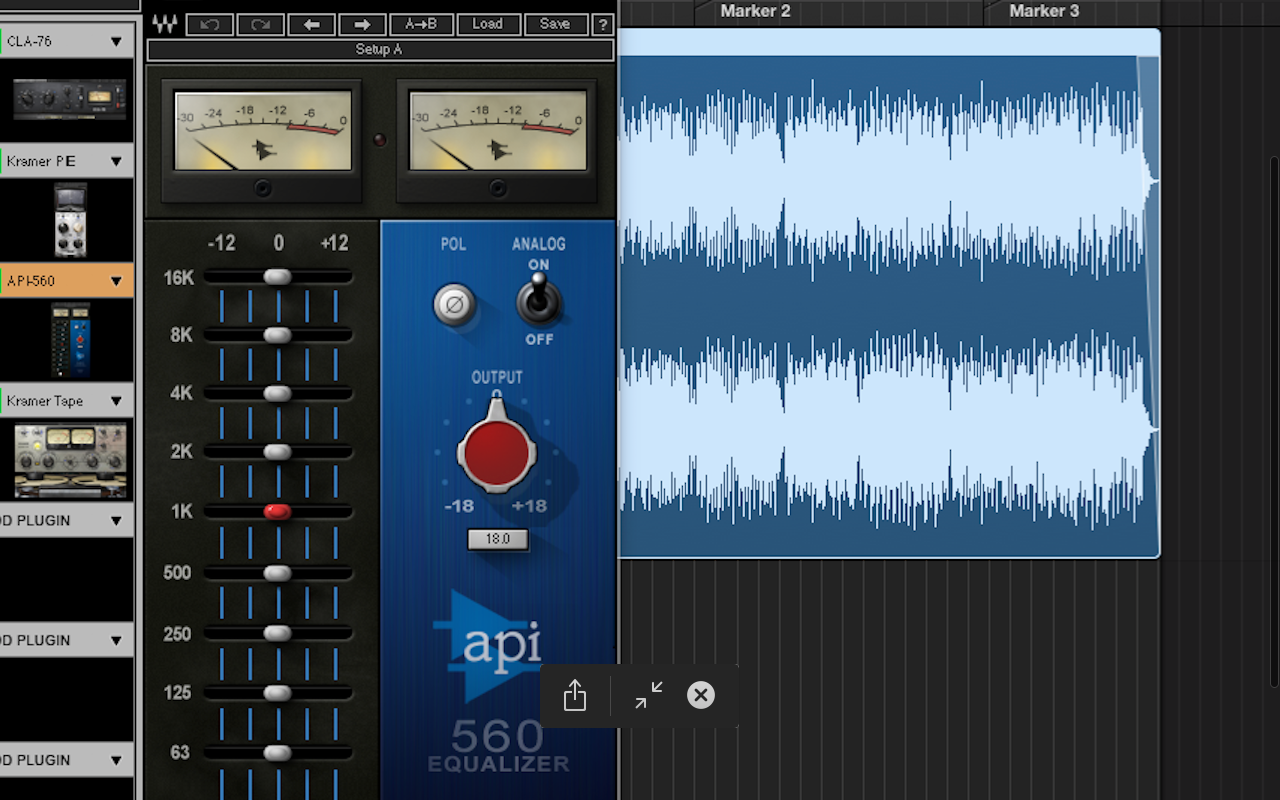
Task: Open the CLA-76 slot dropdown arrow
Action: coord(116,41)
